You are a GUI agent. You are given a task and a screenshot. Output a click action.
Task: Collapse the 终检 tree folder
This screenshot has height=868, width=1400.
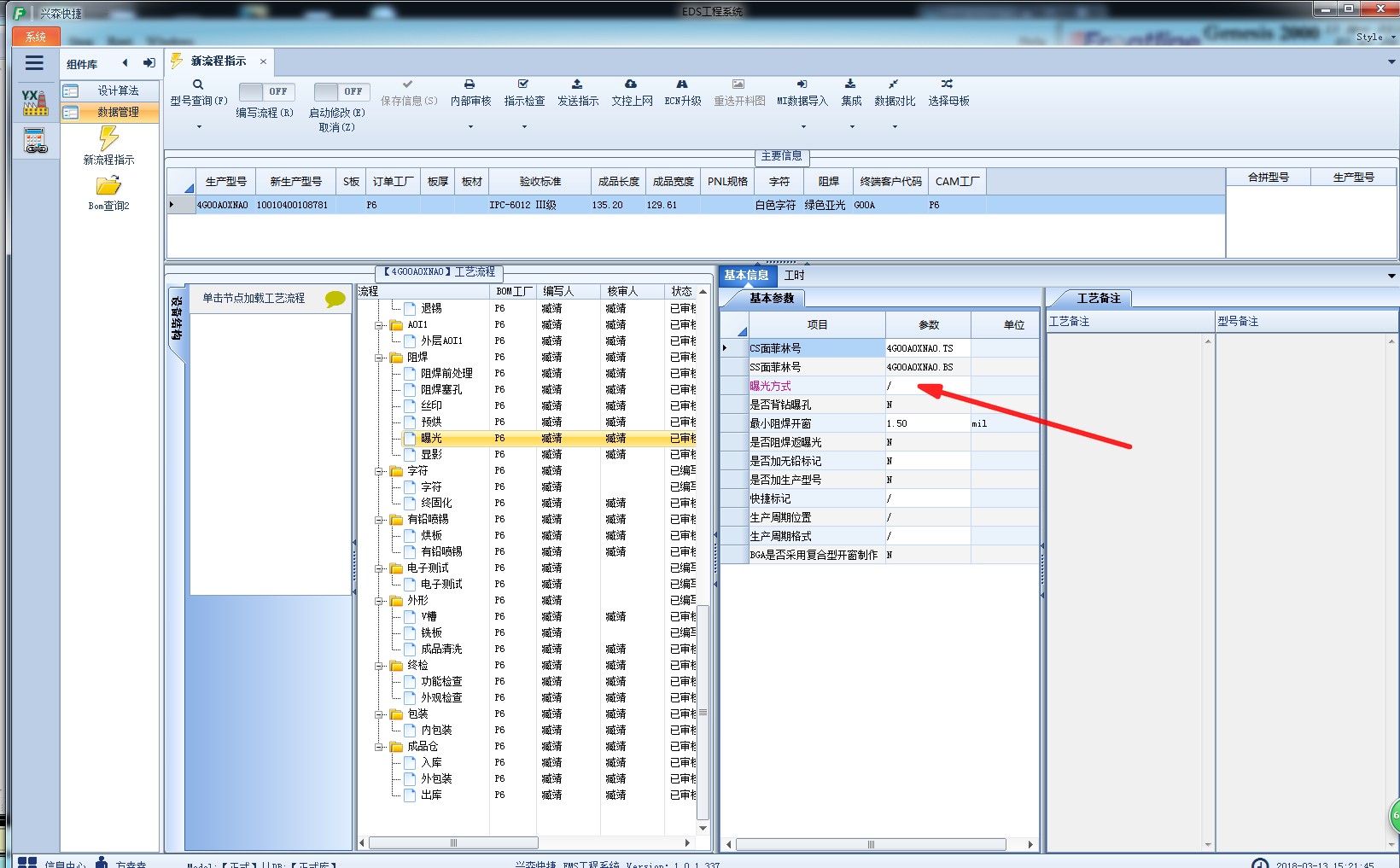pos(380,666)
